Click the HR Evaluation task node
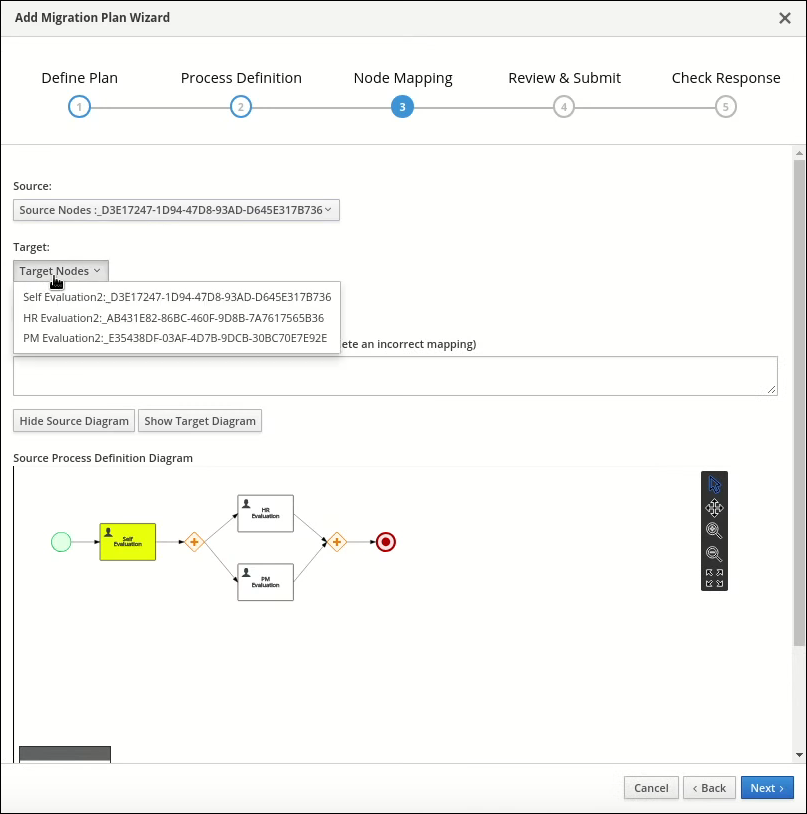This screenshot has width=807, height=814. pyautogui.click(x=265, y=513)
